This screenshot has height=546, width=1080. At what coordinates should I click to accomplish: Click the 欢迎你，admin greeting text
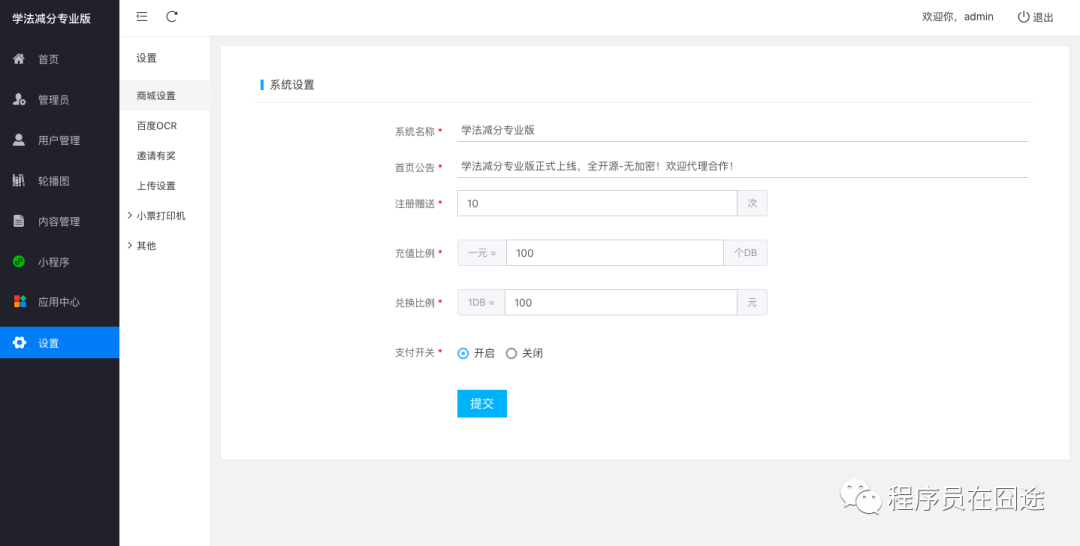(x=957, y=17)
